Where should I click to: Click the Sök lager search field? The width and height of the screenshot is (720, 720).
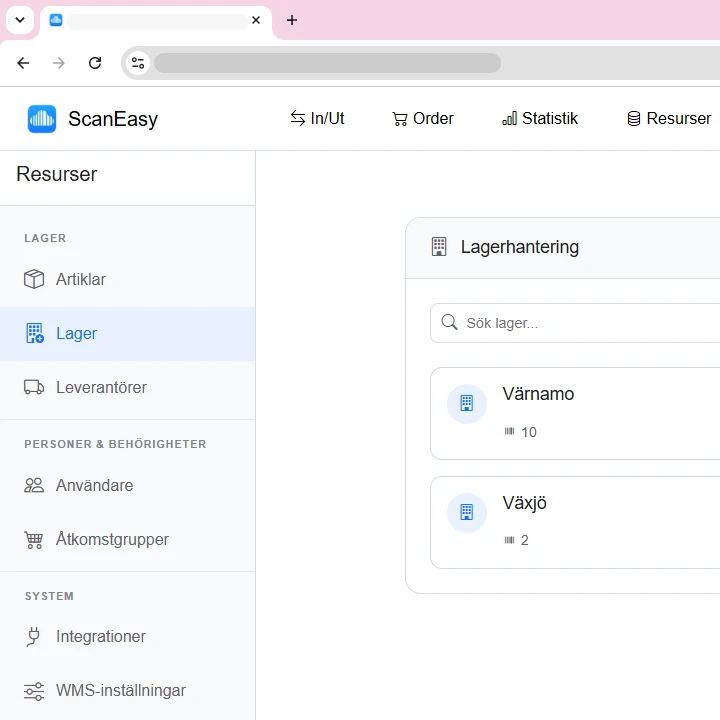pyautogui.click(x=575, y=323)
